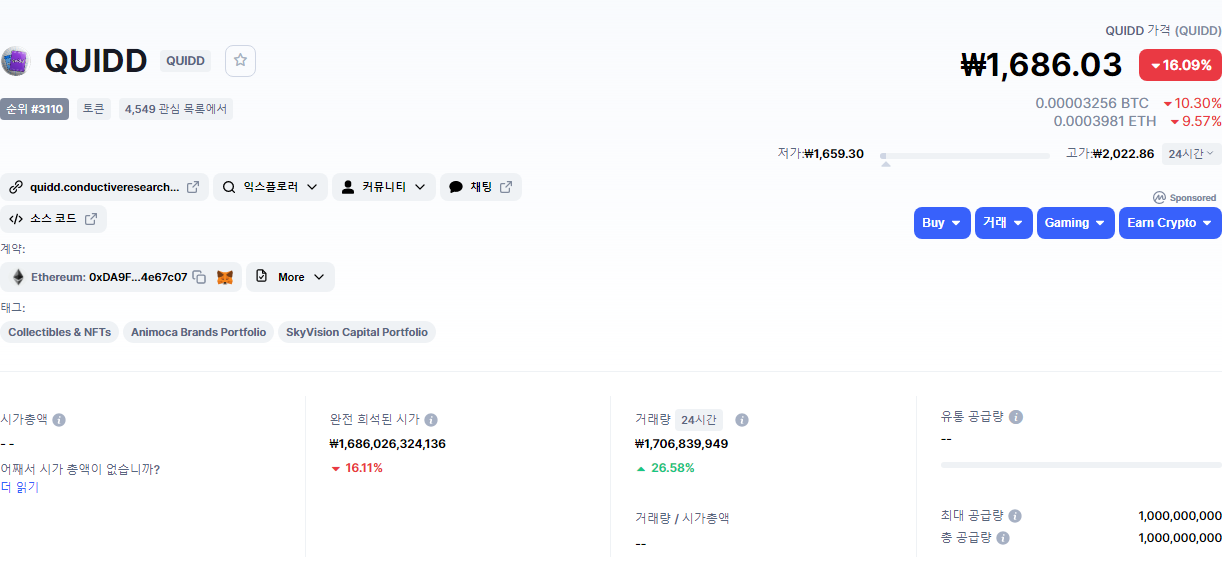Click info icon beside 거래량 24시간
The width and height of the screenshot is (1222, 577).
tap(742, 420)
